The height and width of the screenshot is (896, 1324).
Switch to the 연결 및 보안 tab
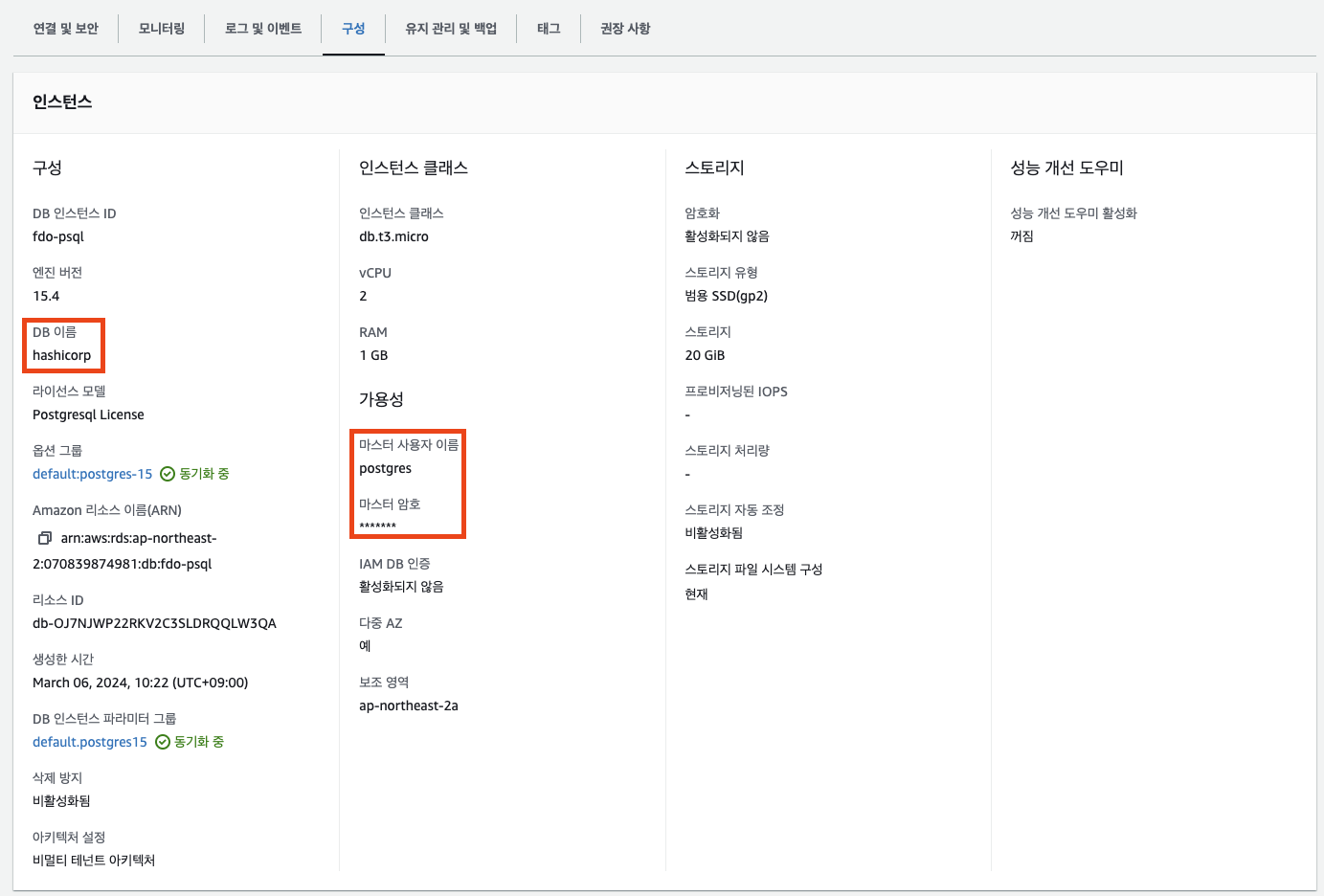tap(63, 28)
